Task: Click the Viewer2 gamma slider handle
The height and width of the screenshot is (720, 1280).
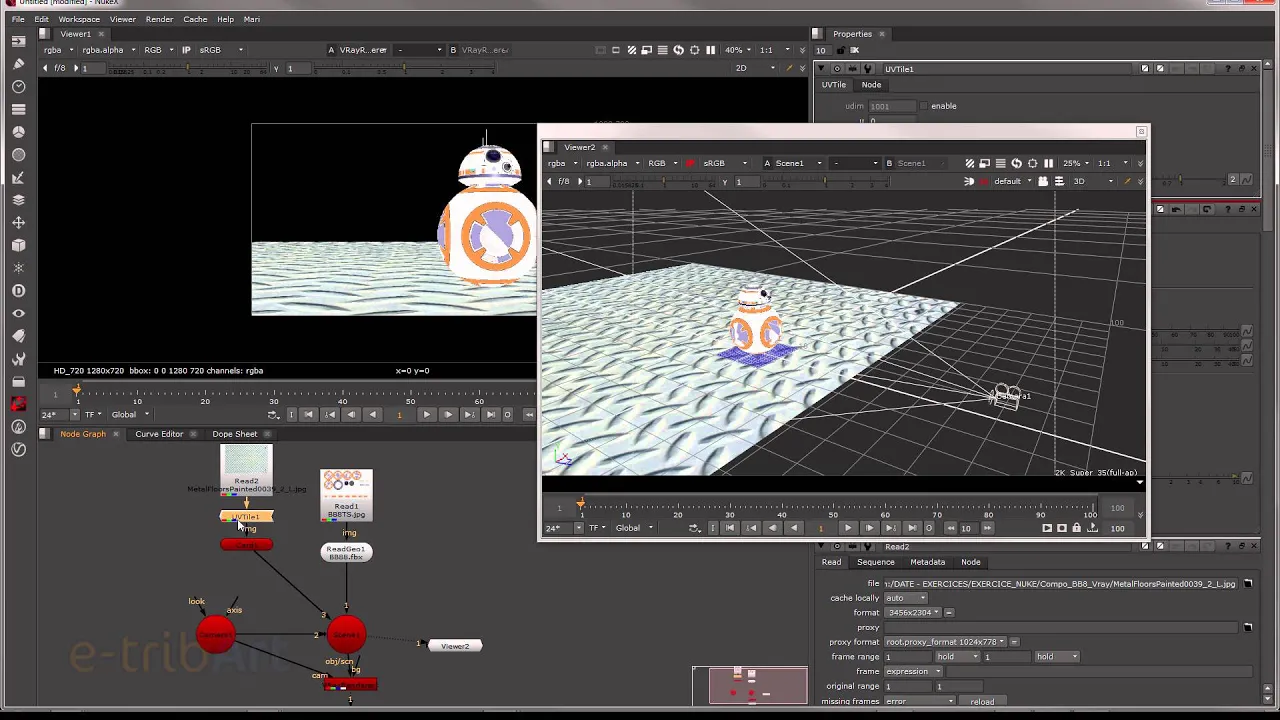Action: point(825,182)
